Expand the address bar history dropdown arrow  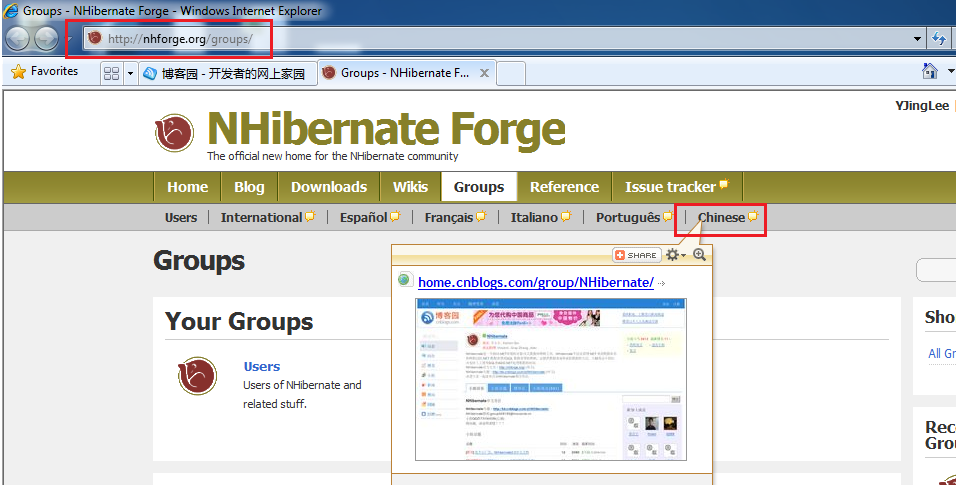[918, 39]
